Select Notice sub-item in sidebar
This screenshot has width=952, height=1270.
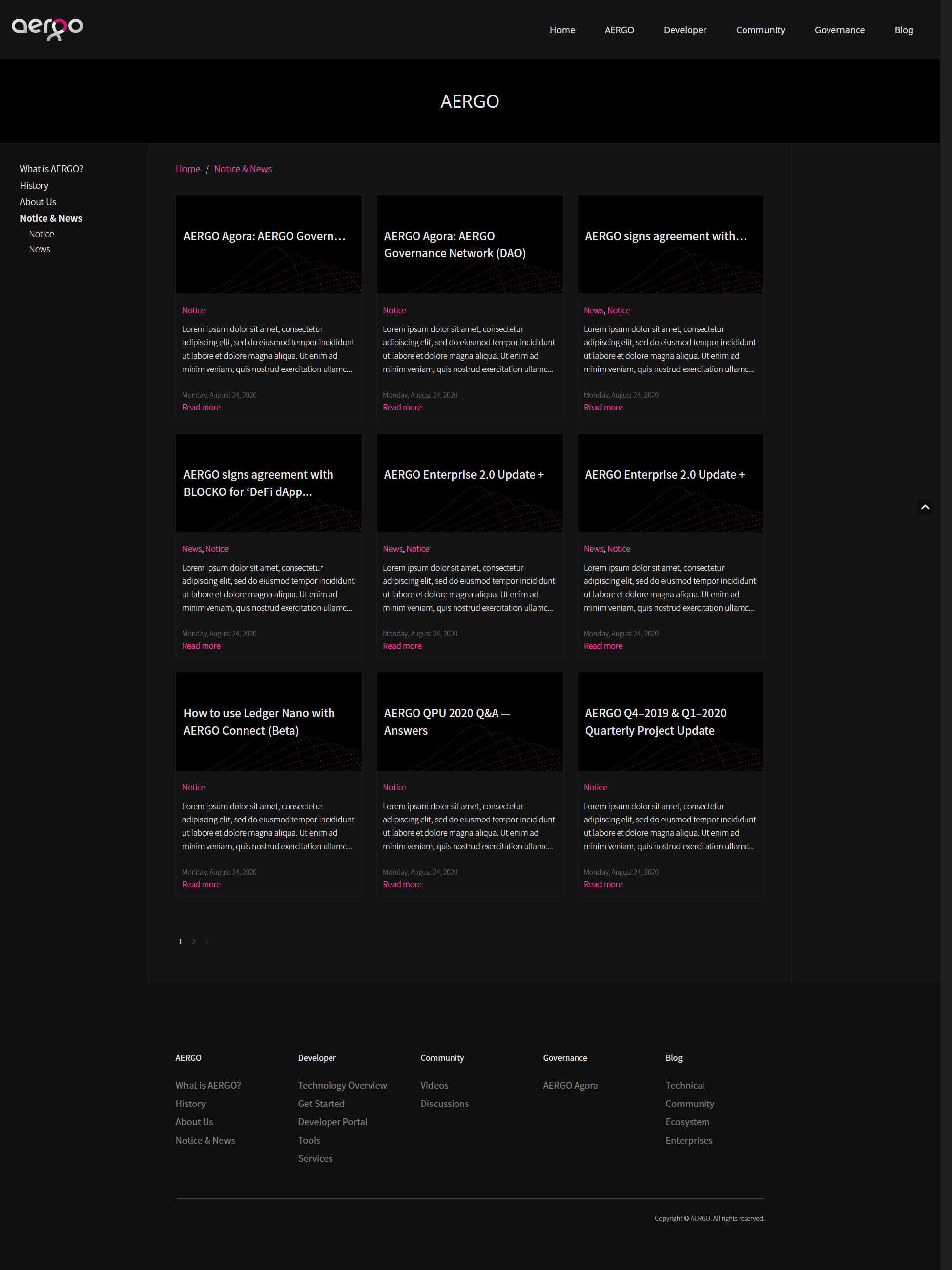pyautogui.click(x=41, y=234)
